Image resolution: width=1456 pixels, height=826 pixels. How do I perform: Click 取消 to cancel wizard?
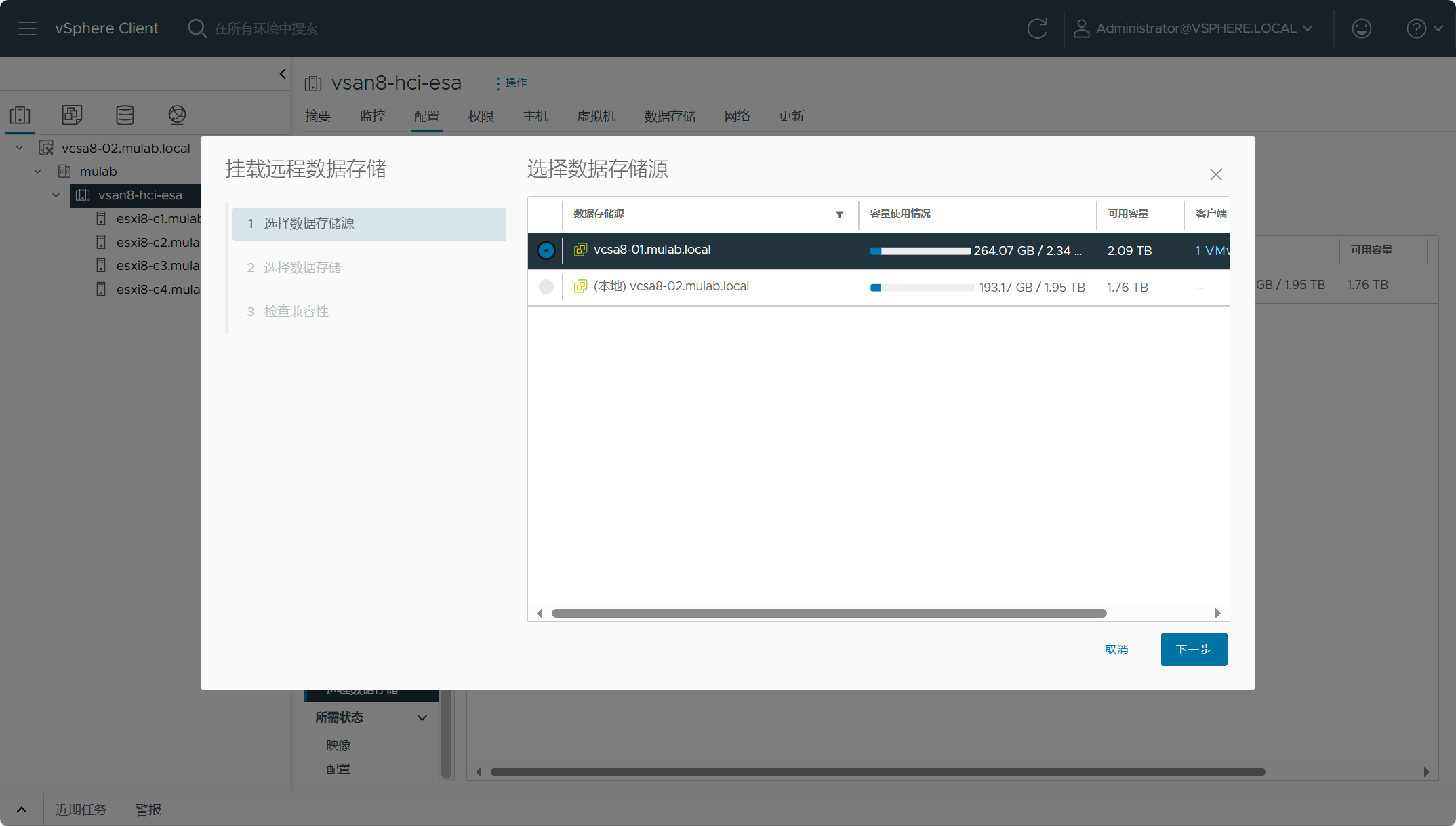click(x=1116, y=649)
